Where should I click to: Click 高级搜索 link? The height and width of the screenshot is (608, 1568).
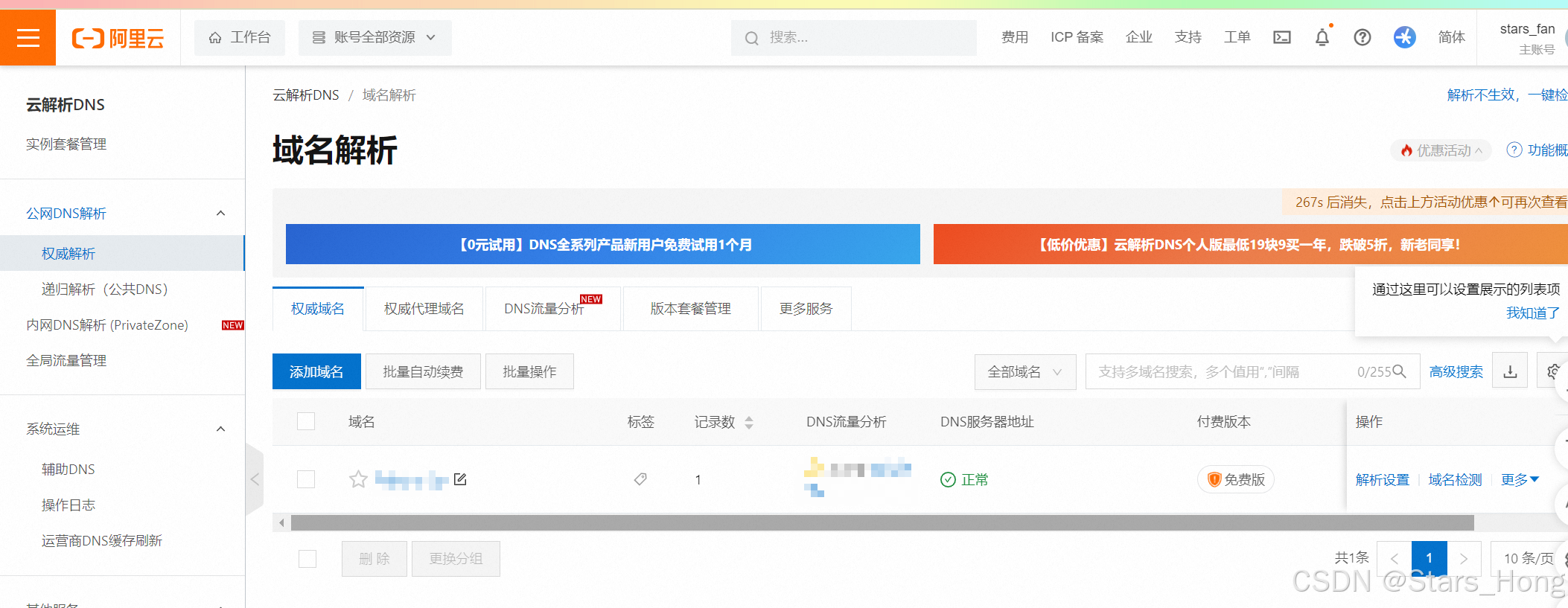point(1456,372)
